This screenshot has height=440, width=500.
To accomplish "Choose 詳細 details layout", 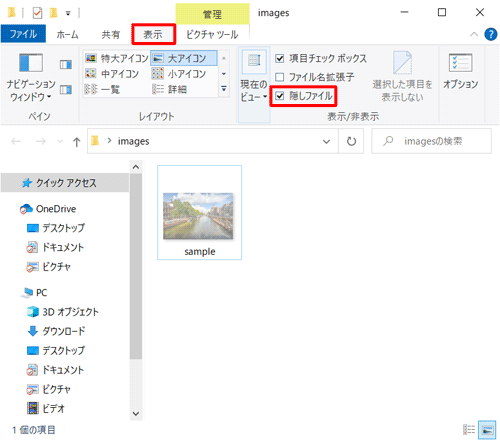I will (169, 89).
